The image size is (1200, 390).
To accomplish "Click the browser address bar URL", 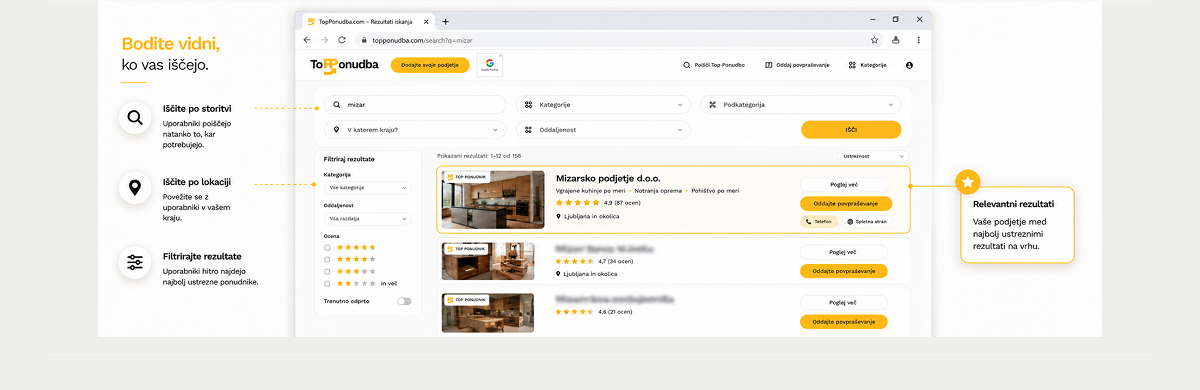I will 422,40.
